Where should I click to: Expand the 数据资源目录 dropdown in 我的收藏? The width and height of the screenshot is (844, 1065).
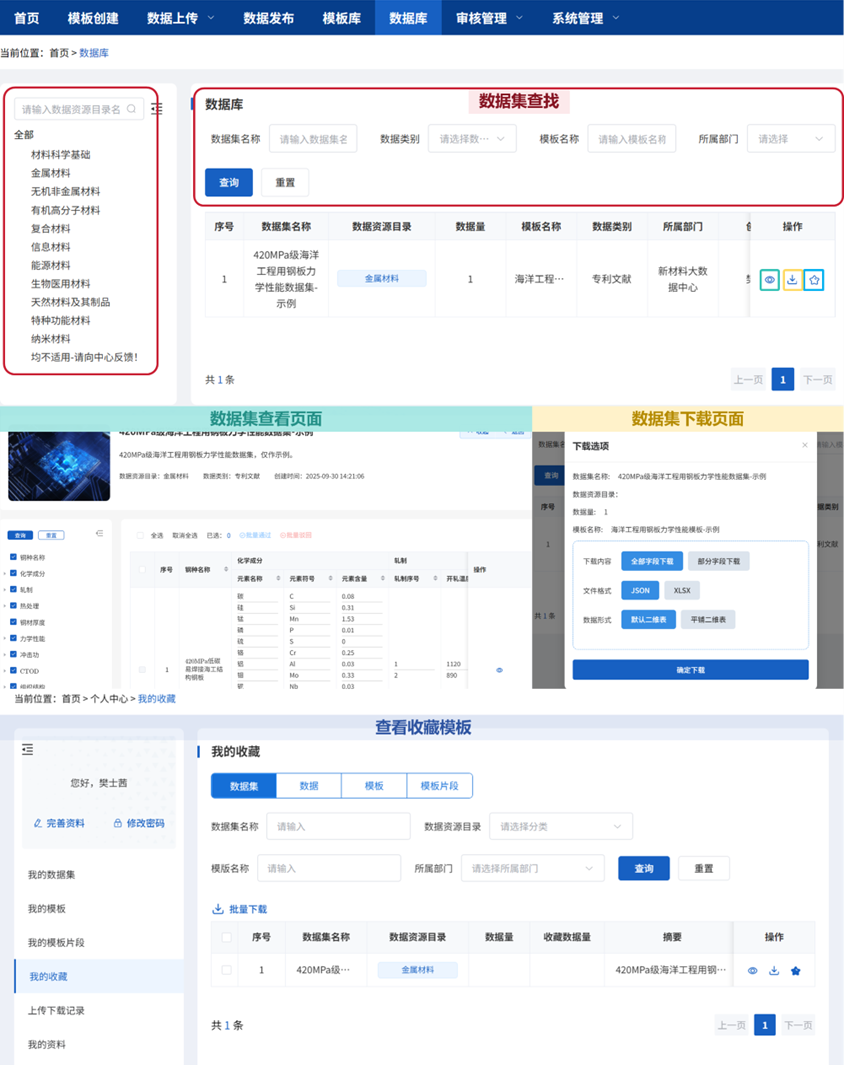point(560,827)
